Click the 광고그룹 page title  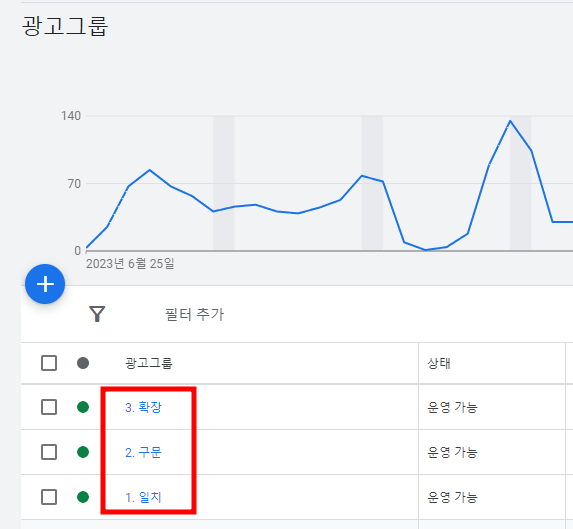65,26
